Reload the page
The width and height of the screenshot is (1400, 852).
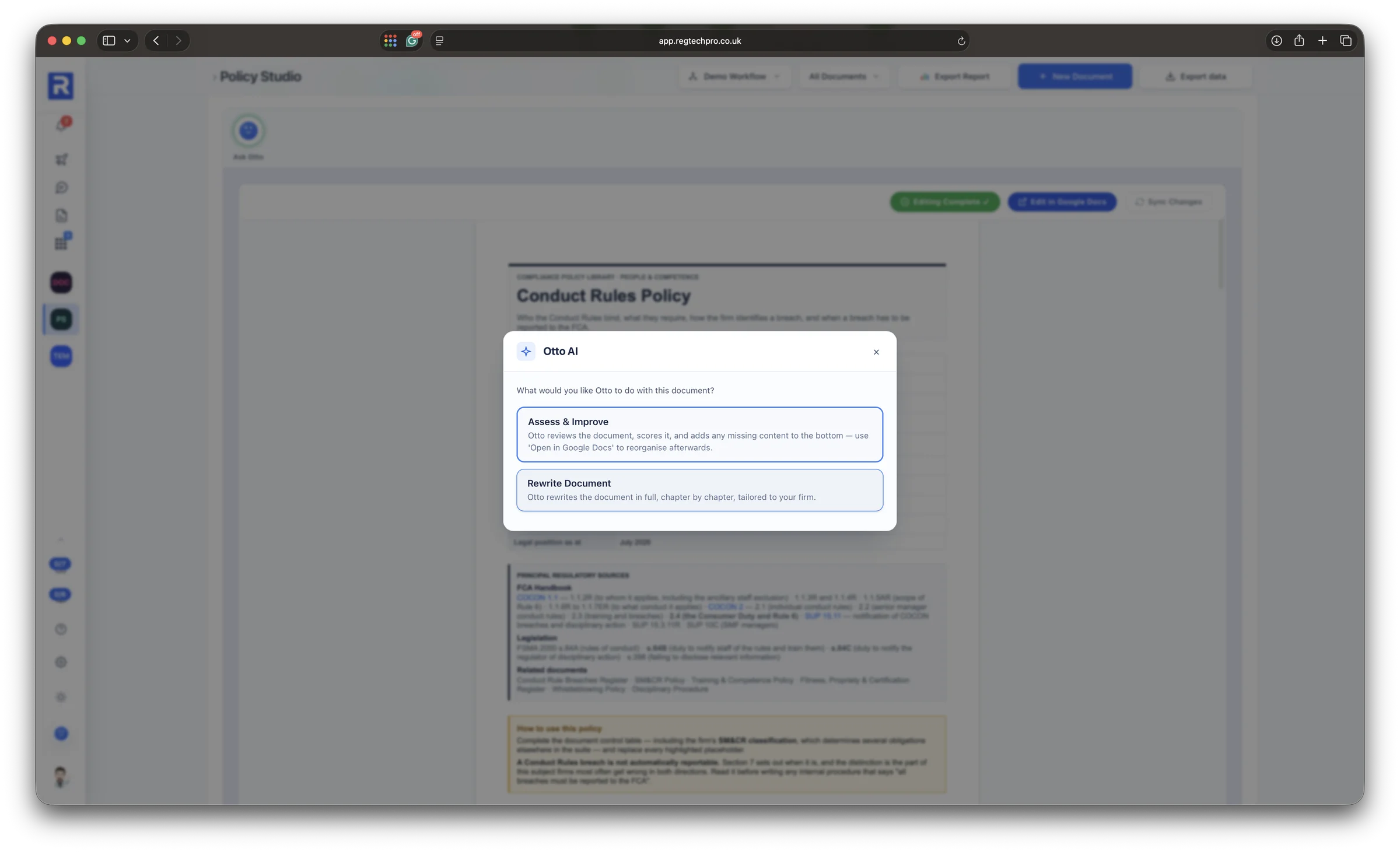(961, 41)
